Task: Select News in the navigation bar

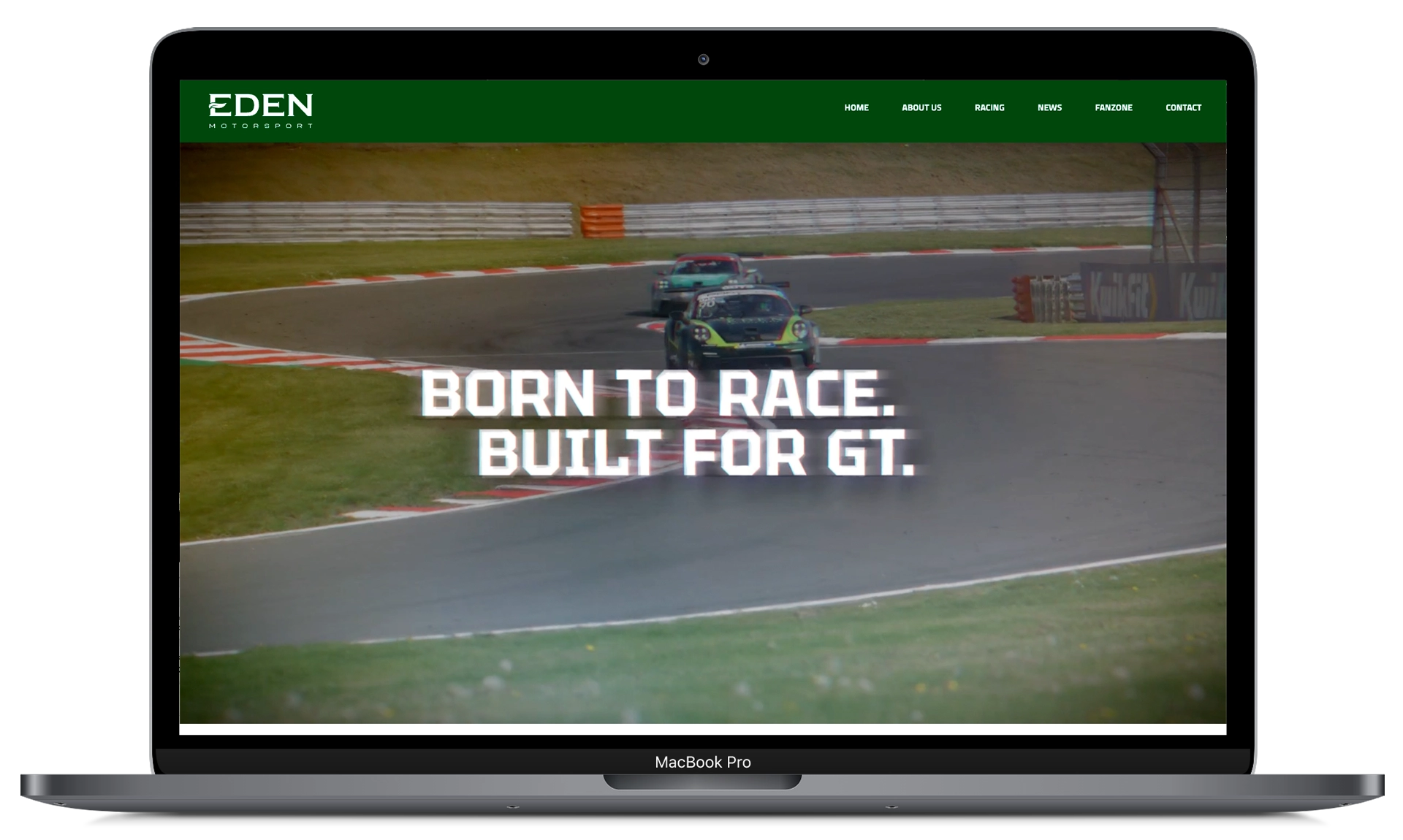Action: point(1049,107)
